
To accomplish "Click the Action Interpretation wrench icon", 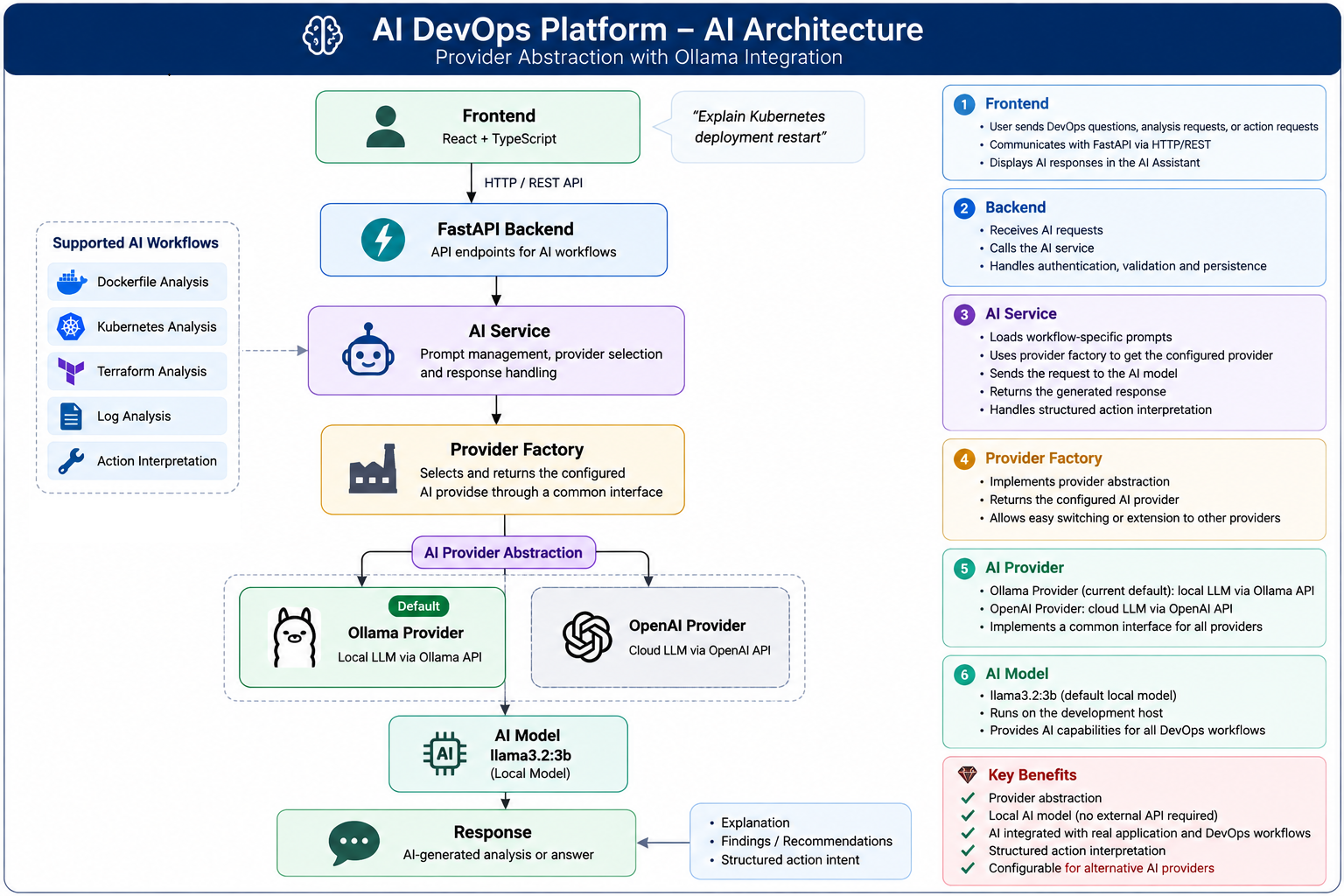I will click(71, 461).
